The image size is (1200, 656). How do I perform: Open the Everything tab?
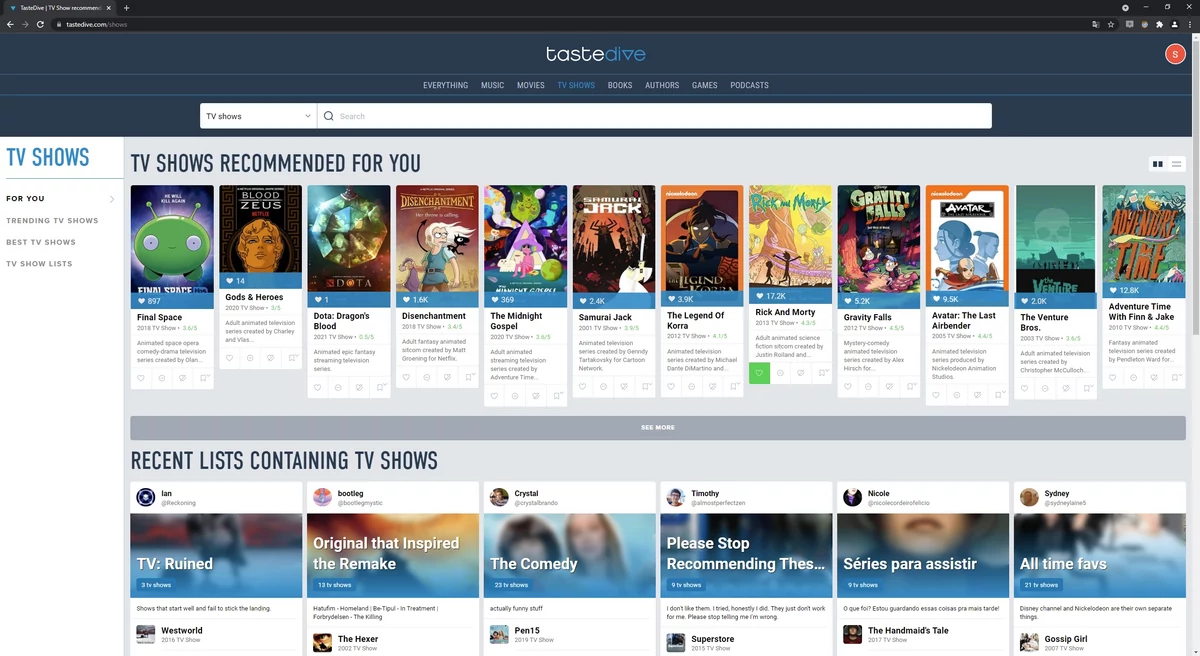(x=446, y=85)
